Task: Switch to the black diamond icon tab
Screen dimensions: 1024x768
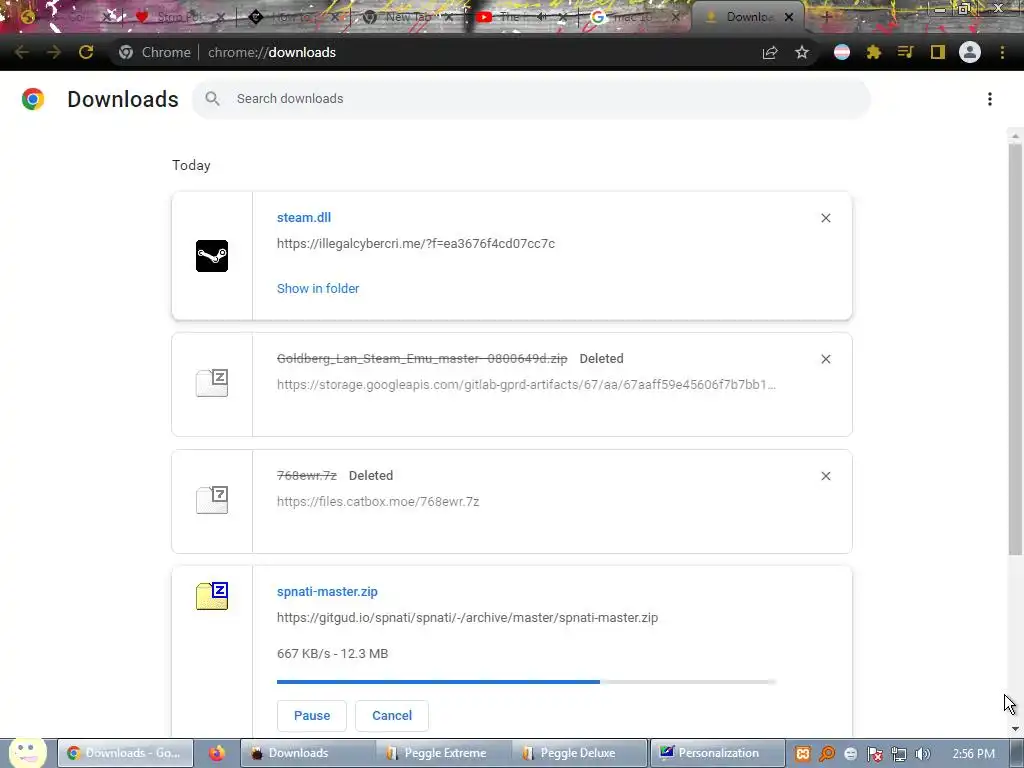Action: coord(294,17)
